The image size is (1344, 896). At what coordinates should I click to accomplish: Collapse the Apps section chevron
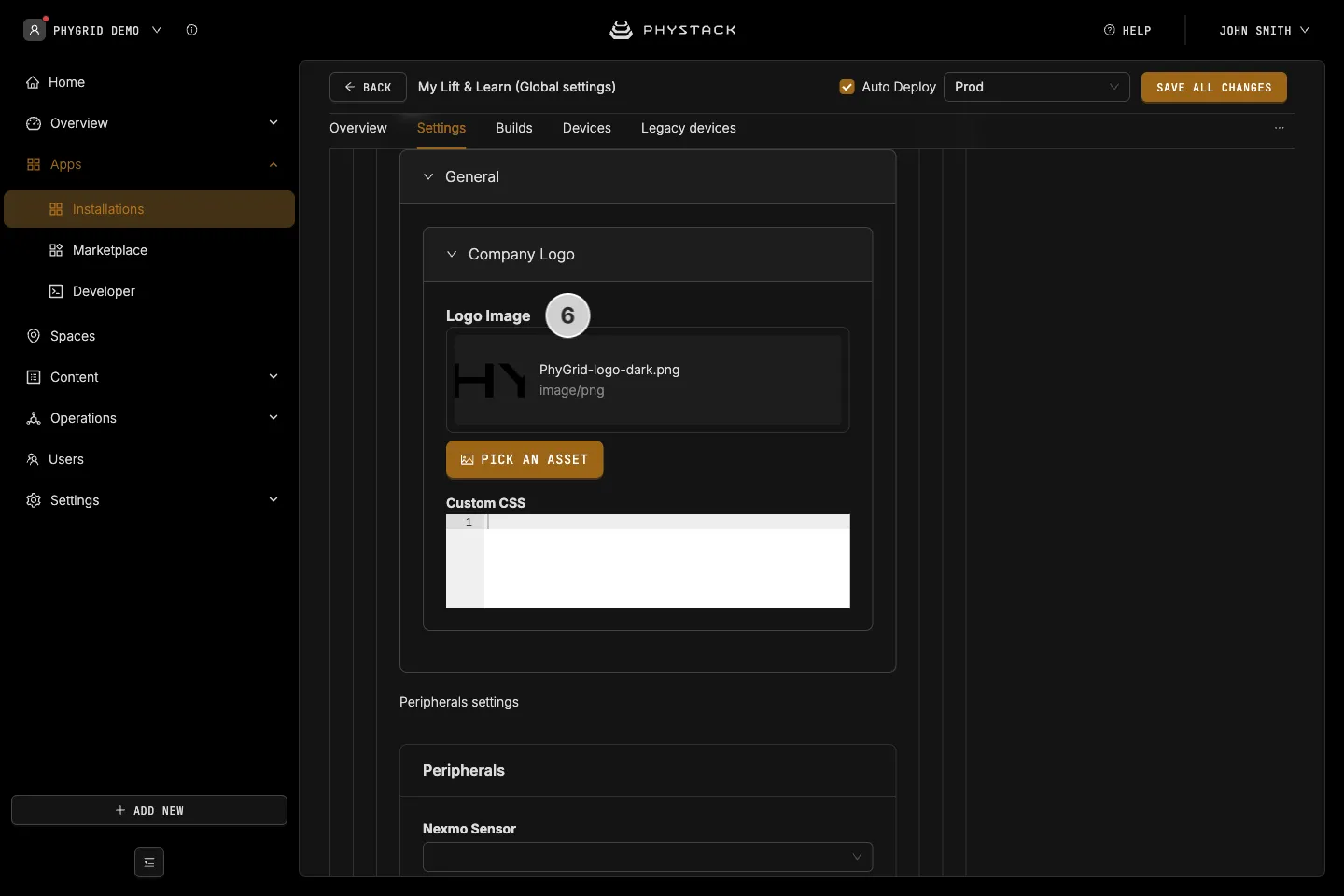click(273, 164)
